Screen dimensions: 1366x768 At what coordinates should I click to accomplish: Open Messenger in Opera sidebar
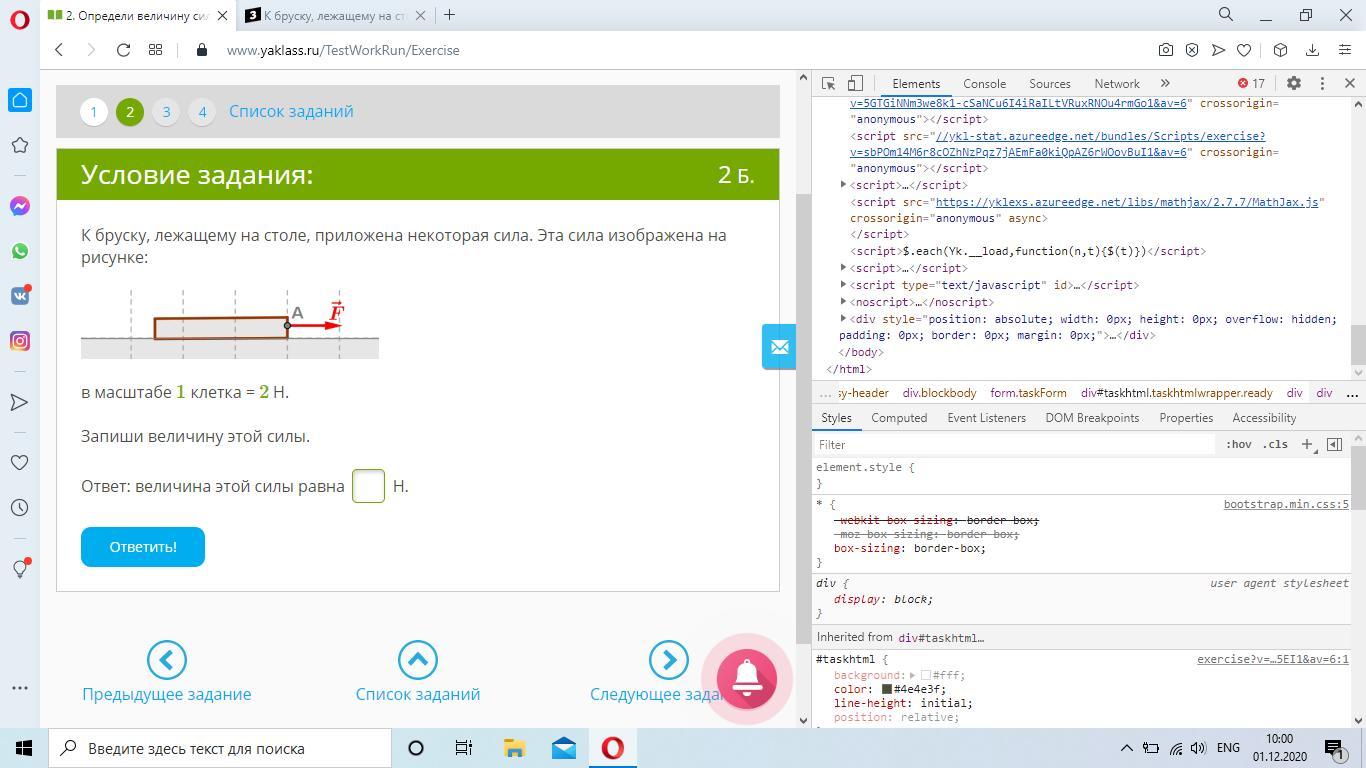[20, 206]
